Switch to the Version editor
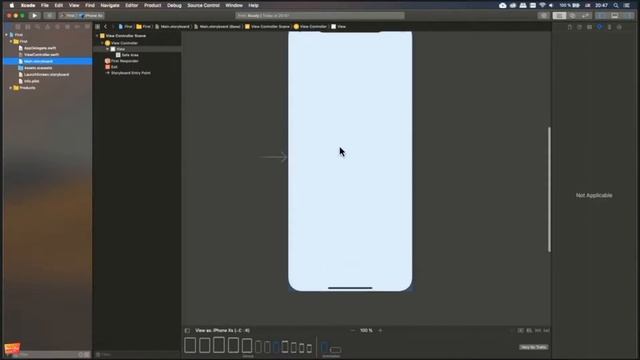This screenshot has width=640, height=360. point(586,16)
